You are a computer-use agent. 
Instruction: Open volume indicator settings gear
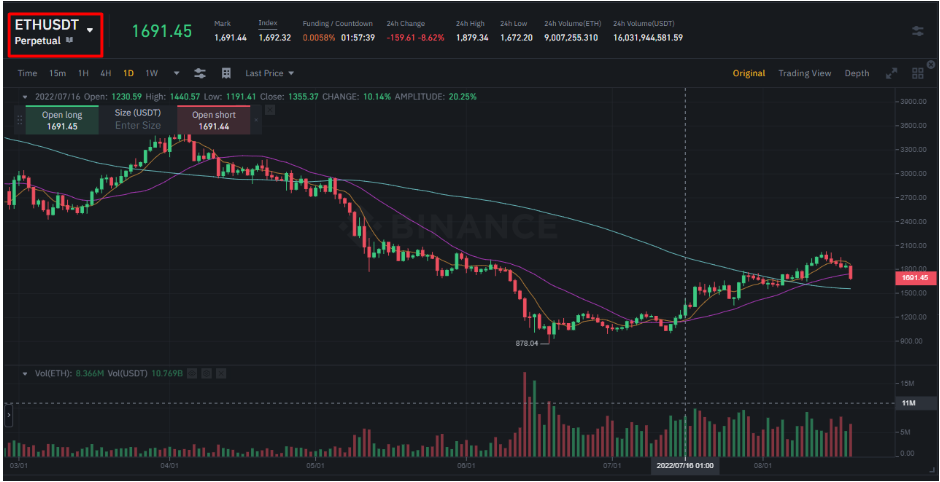coord(204,373)
